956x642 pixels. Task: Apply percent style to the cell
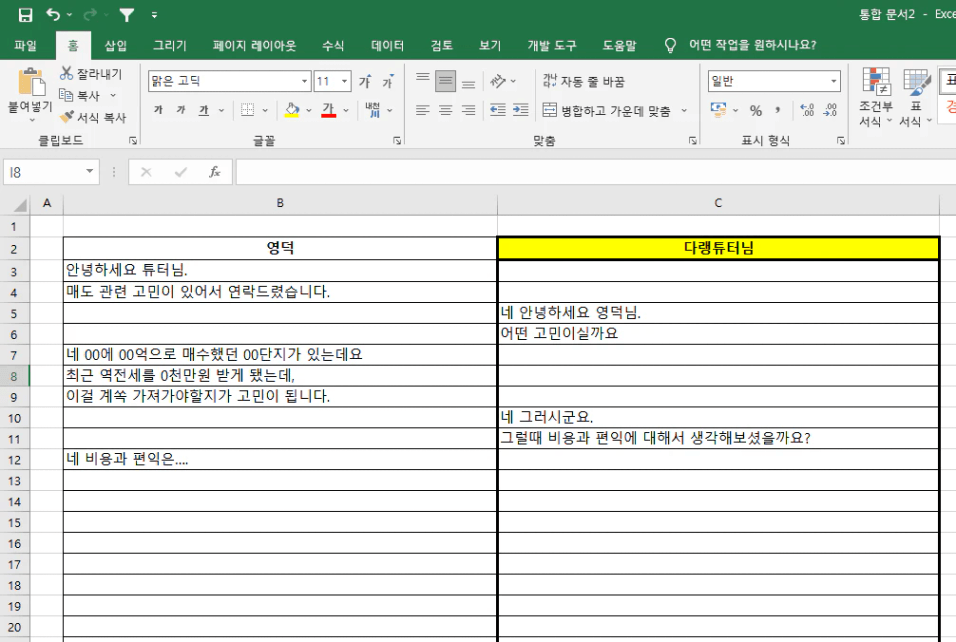(x=756, y=111)
